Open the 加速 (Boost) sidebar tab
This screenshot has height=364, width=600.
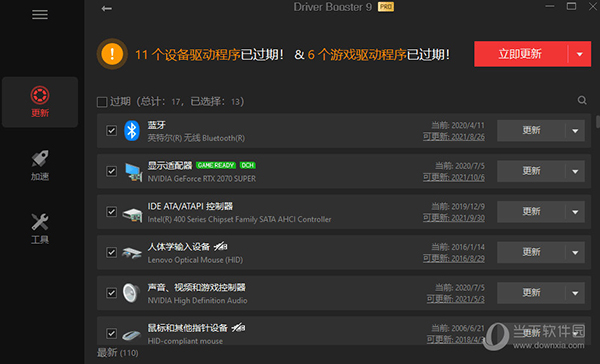coord(40,165)
